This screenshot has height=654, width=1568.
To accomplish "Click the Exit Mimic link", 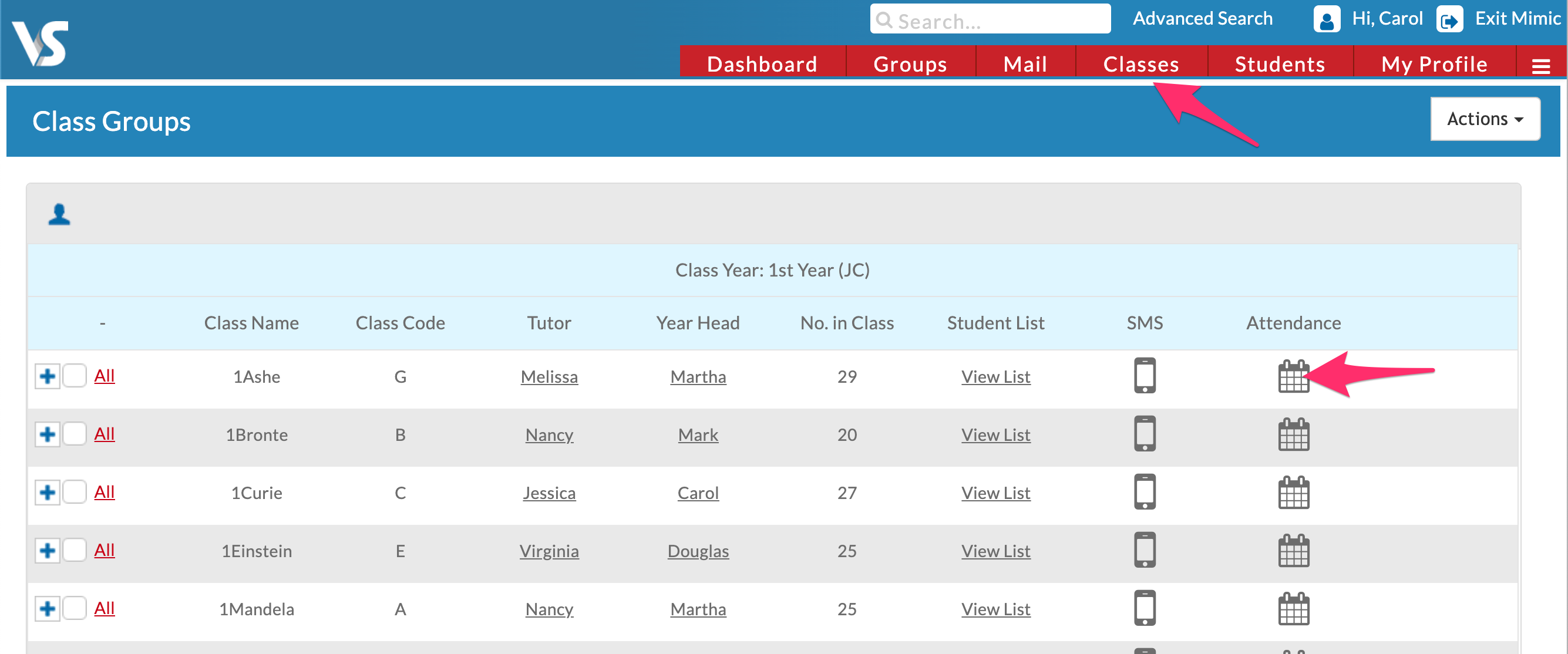I will coord(1517,18).
